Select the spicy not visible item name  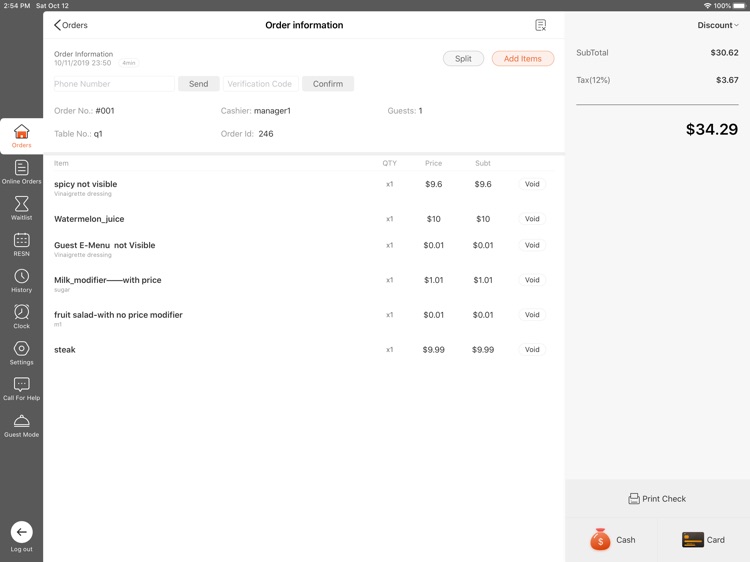pos(86,184)
